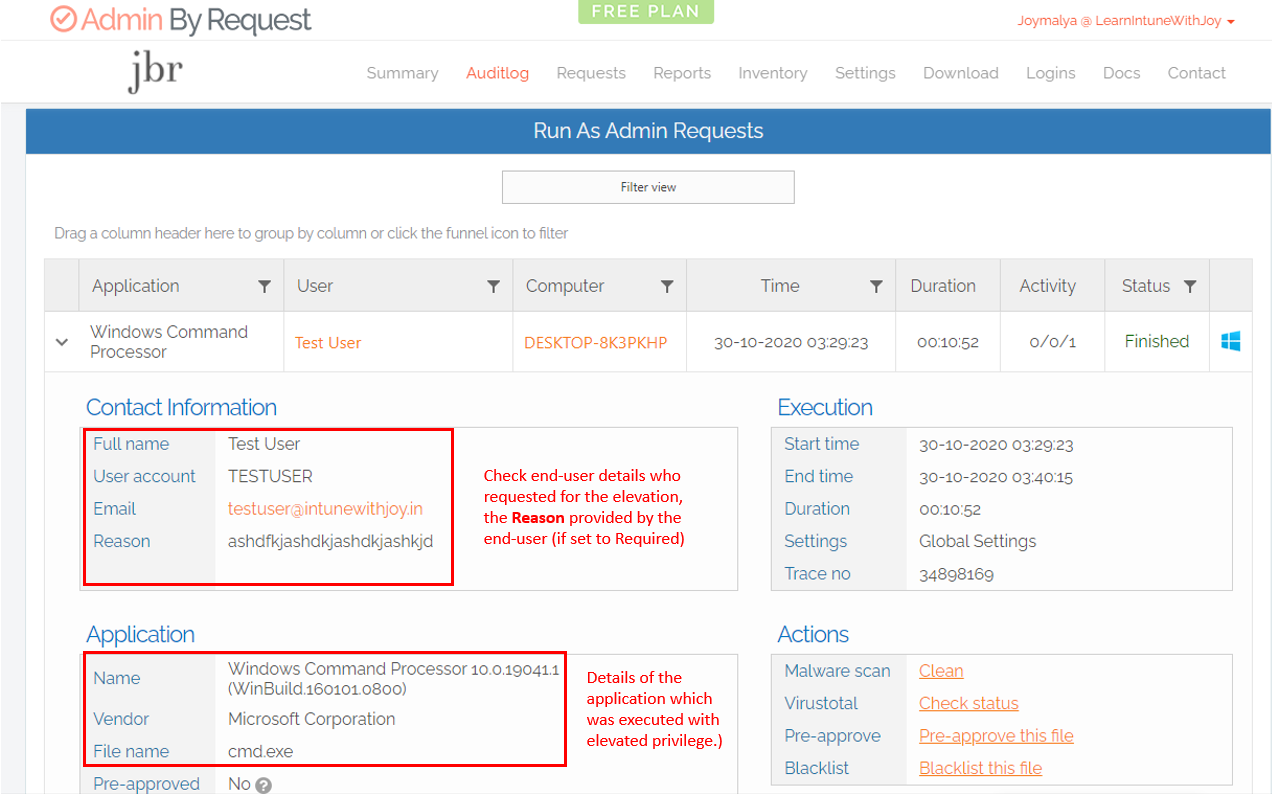
Task: Click the Filter view button
Action: (648, 187)
